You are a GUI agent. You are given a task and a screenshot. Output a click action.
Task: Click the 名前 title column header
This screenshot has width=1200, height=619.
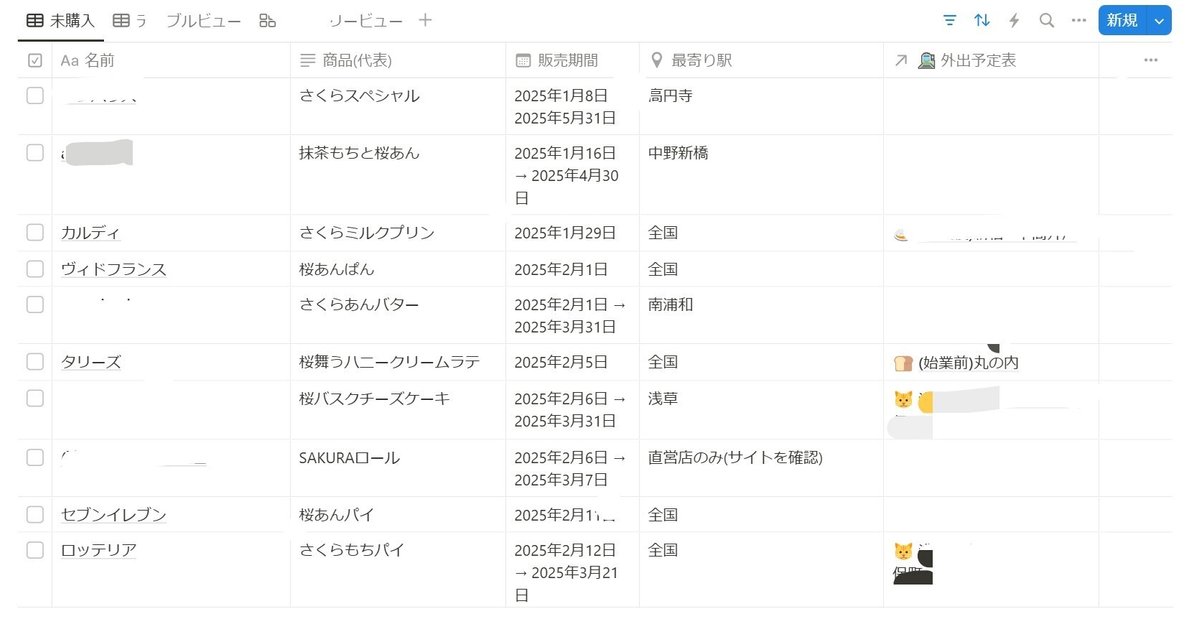click(x=88, y=61)
